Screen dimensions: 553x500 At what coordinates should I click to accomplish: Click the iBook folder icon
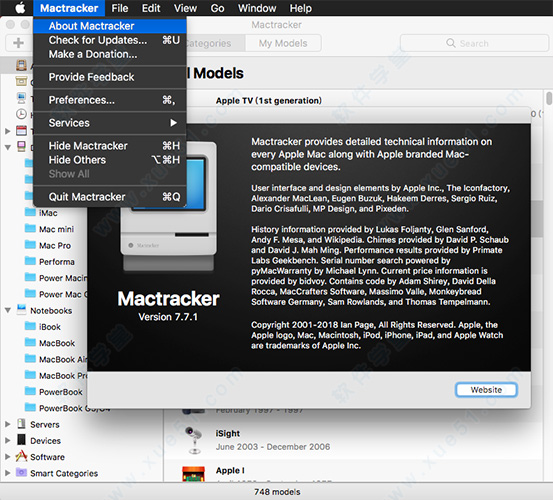pyautogui.click(x=30, y=326)
